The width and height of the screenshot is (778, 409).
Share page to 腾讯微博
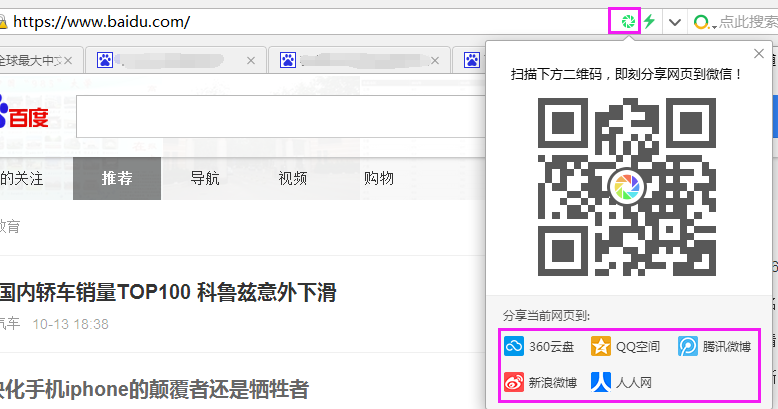pos(714,346)
